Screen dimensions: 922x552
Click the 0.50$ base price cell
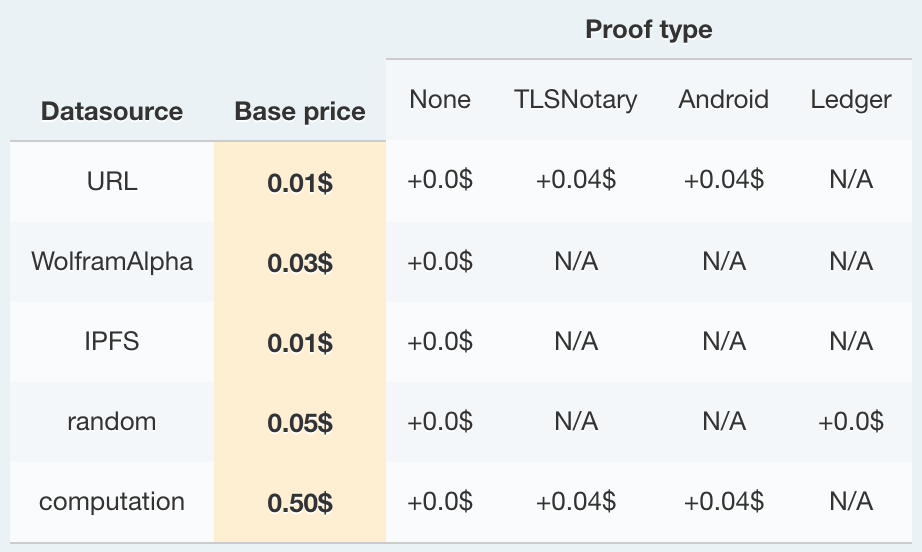300,503
